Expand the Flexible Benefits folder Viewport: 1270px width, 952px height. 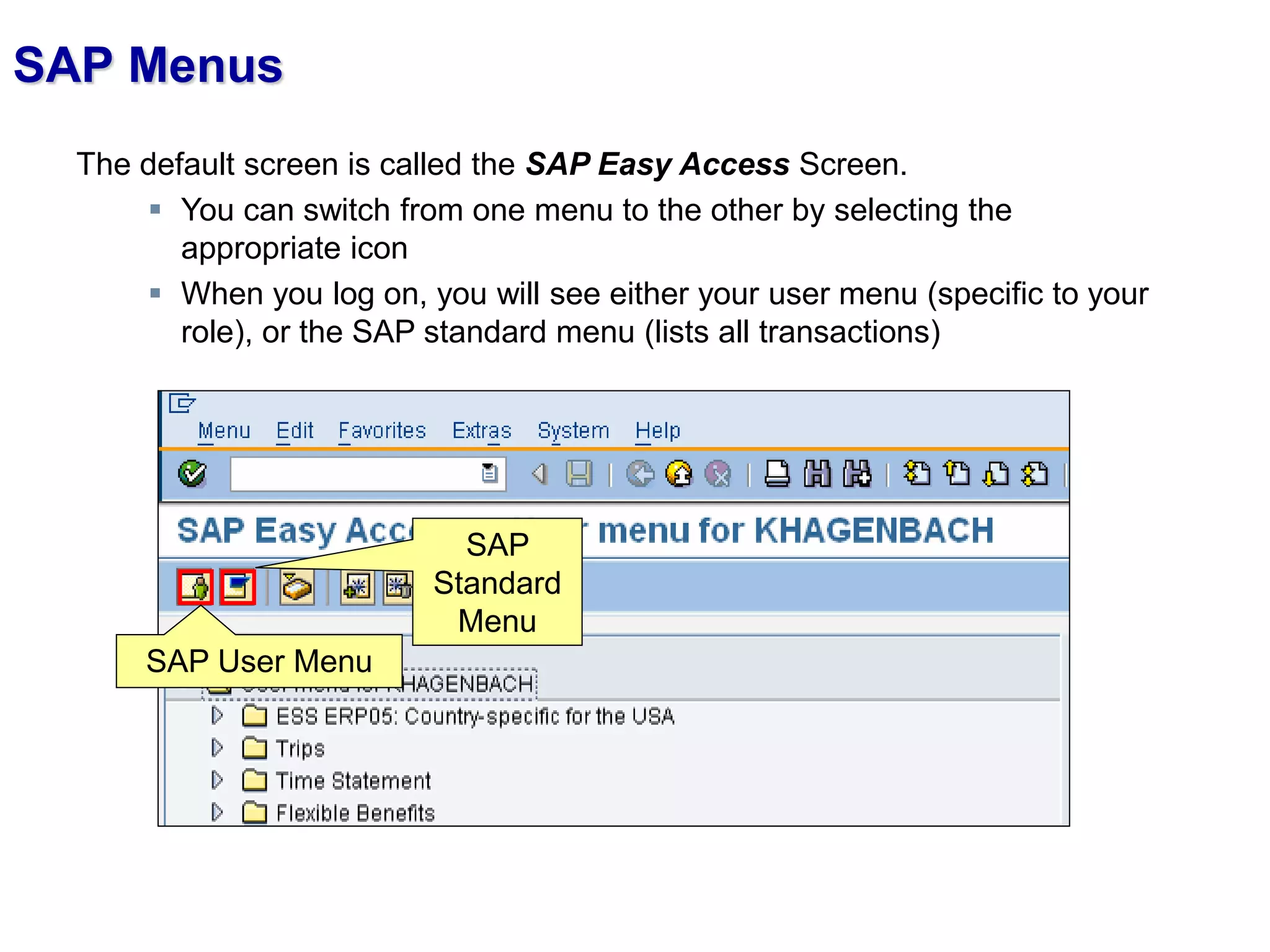[216, 813]
